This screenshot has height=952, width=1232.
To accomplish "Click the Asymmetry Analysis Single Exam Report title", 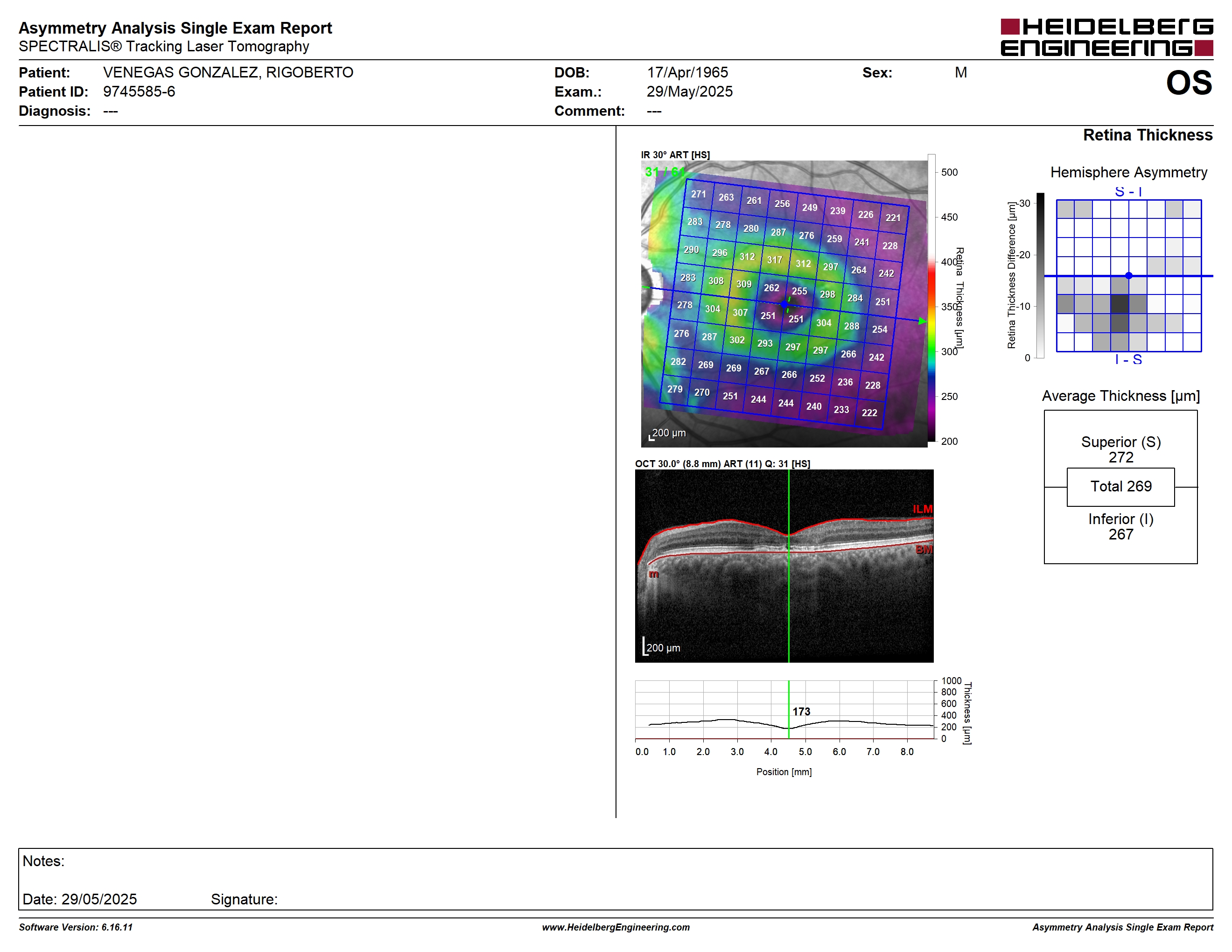I will (x=175, y=28).
